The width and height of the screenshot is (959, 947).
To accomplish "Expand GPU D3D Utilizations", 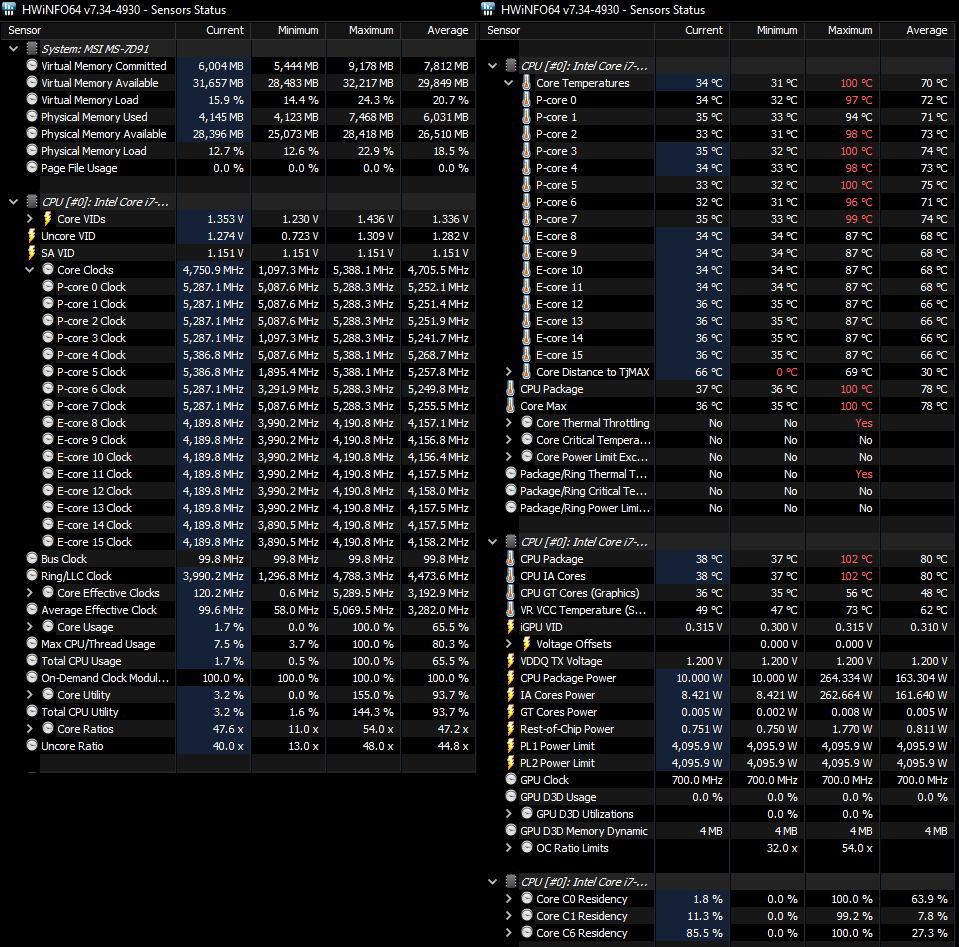I will 508,814.
